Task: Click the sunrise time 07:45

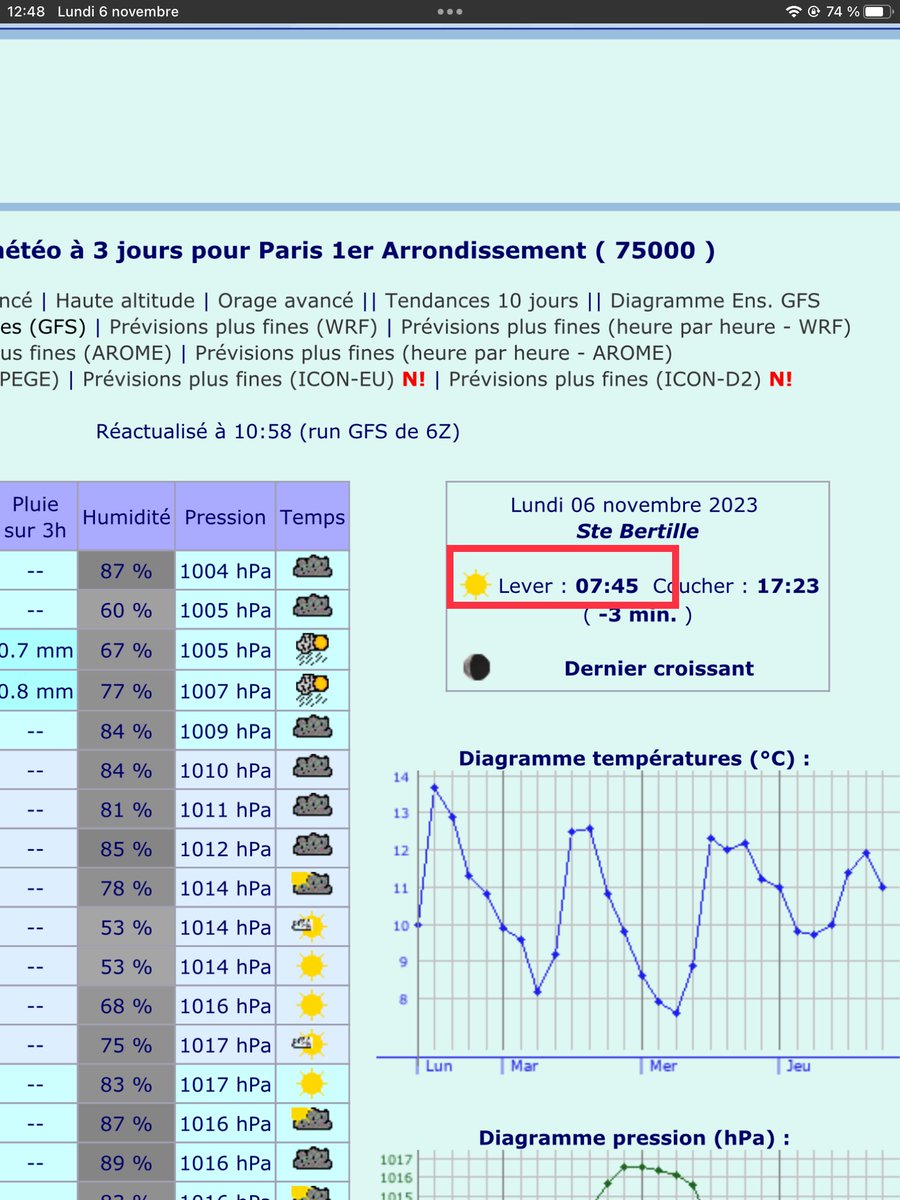Action: pos(607,586)
